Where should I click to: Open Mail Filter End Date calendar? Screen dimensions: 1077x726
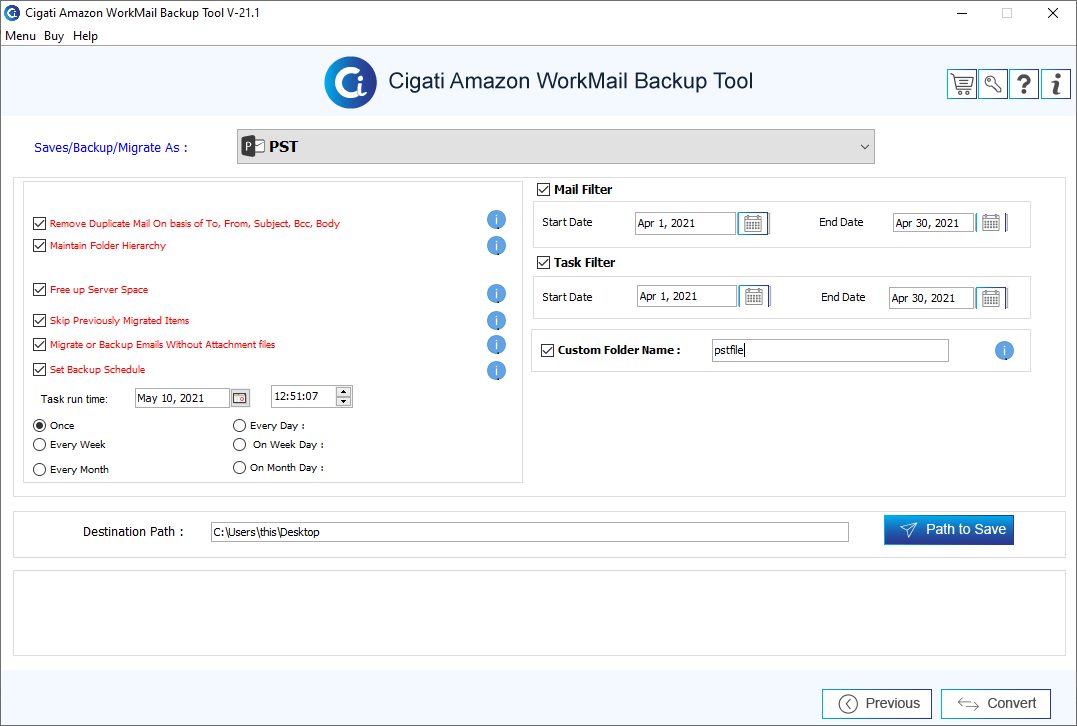pyautogui.click(x=990, y=223)
